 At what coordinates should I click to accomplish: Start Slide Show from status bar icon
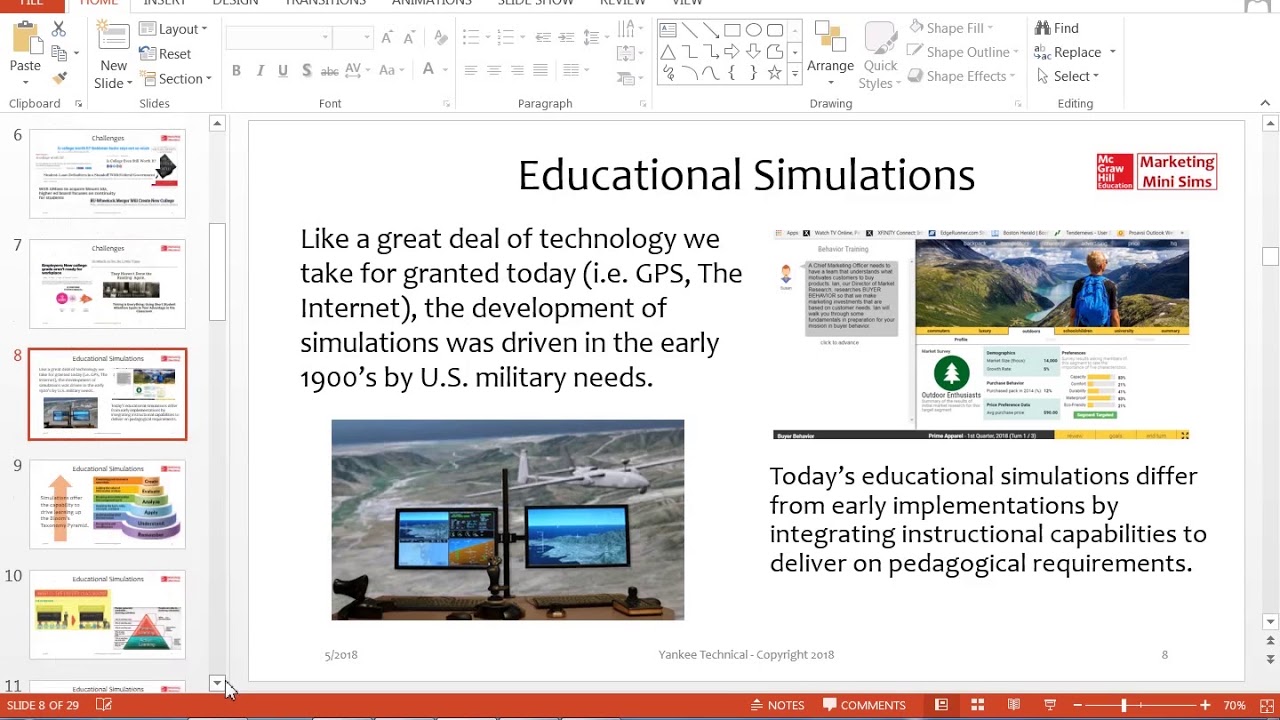(x=1050, y=705)
